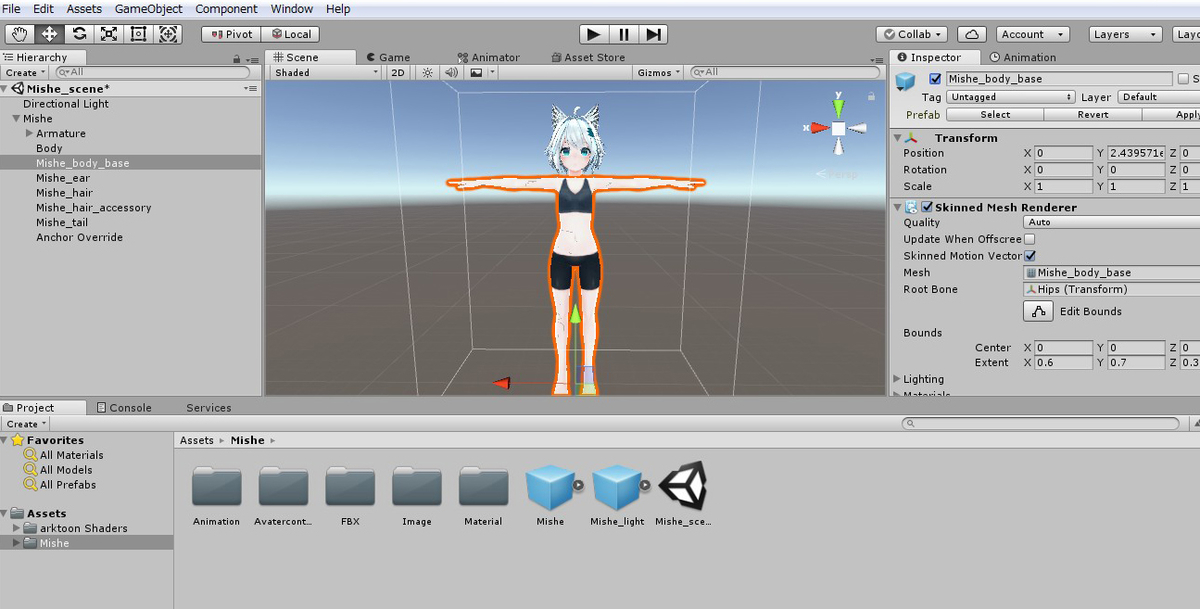Switch to the Asset Store tab
1200x609 pixels.
point(588,57)
